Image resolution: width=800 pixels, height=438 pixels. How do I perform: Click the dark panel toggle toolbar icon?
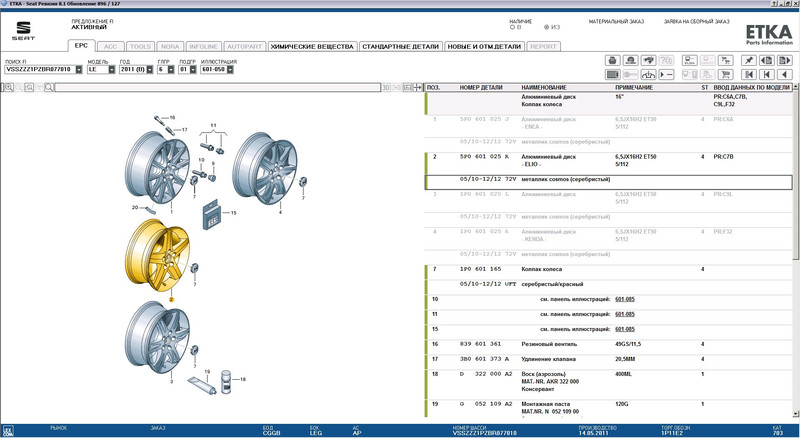click(613, 75)
